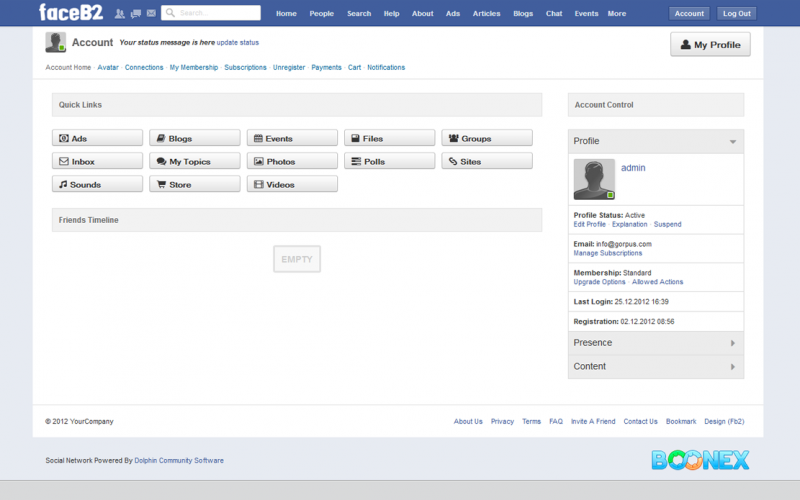Click the Upgrade Options link

[599, 282]
